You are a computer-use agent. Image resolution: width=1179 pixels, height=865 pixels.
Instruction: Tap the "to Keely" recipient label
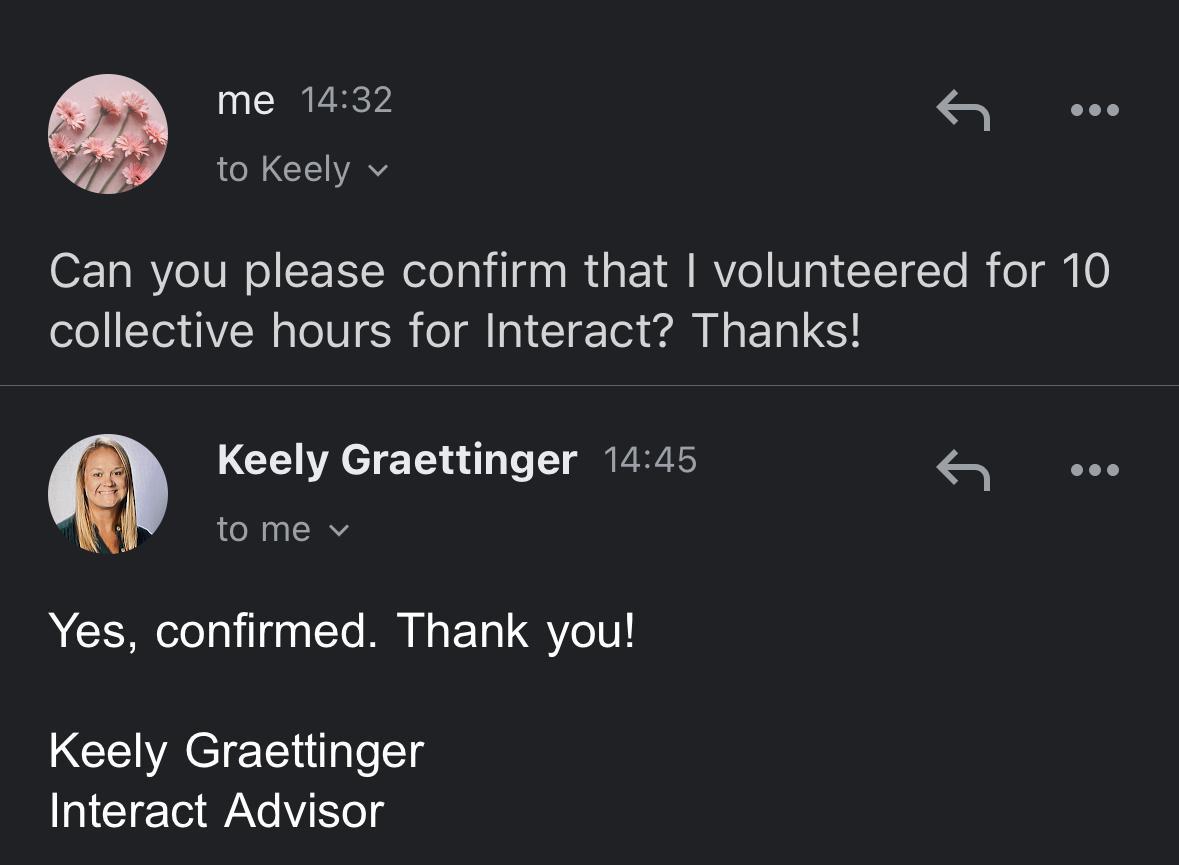click(283, 169)
